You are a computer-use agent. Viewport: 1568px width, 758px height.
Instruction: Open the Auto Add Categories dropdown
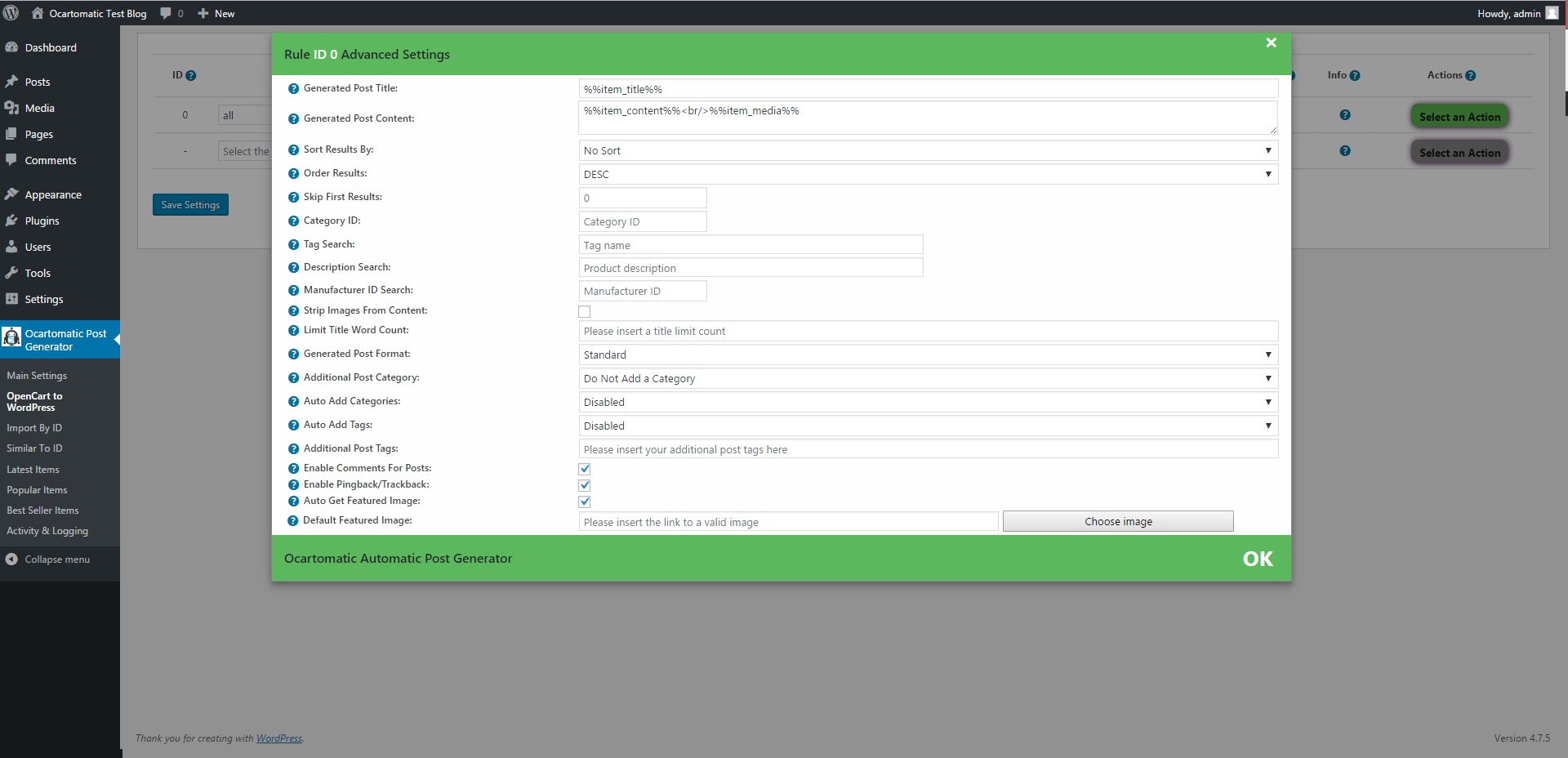coord(929,402)
